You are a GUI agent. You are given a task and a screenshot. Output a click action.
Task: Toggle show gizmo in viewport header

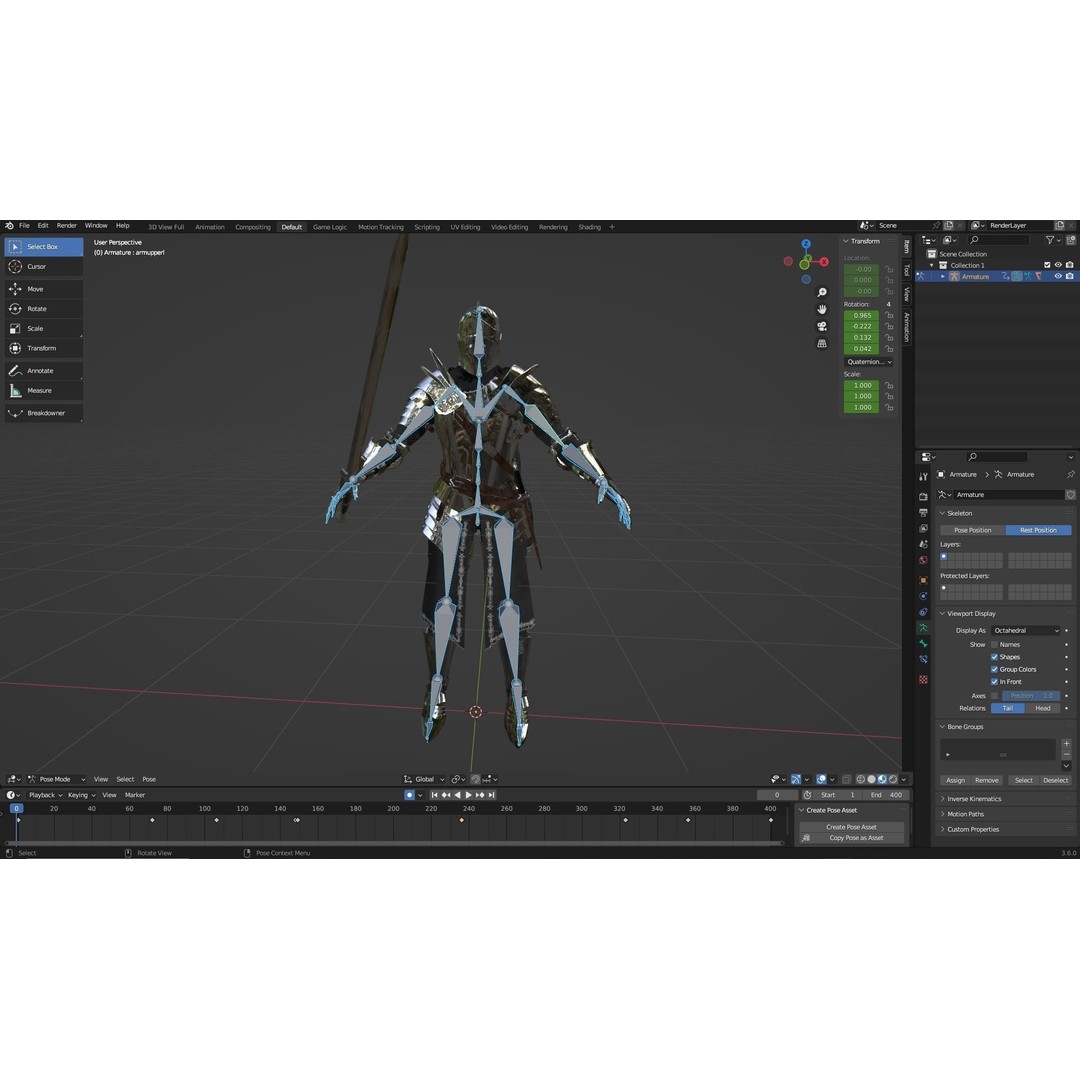click(796, 779)
